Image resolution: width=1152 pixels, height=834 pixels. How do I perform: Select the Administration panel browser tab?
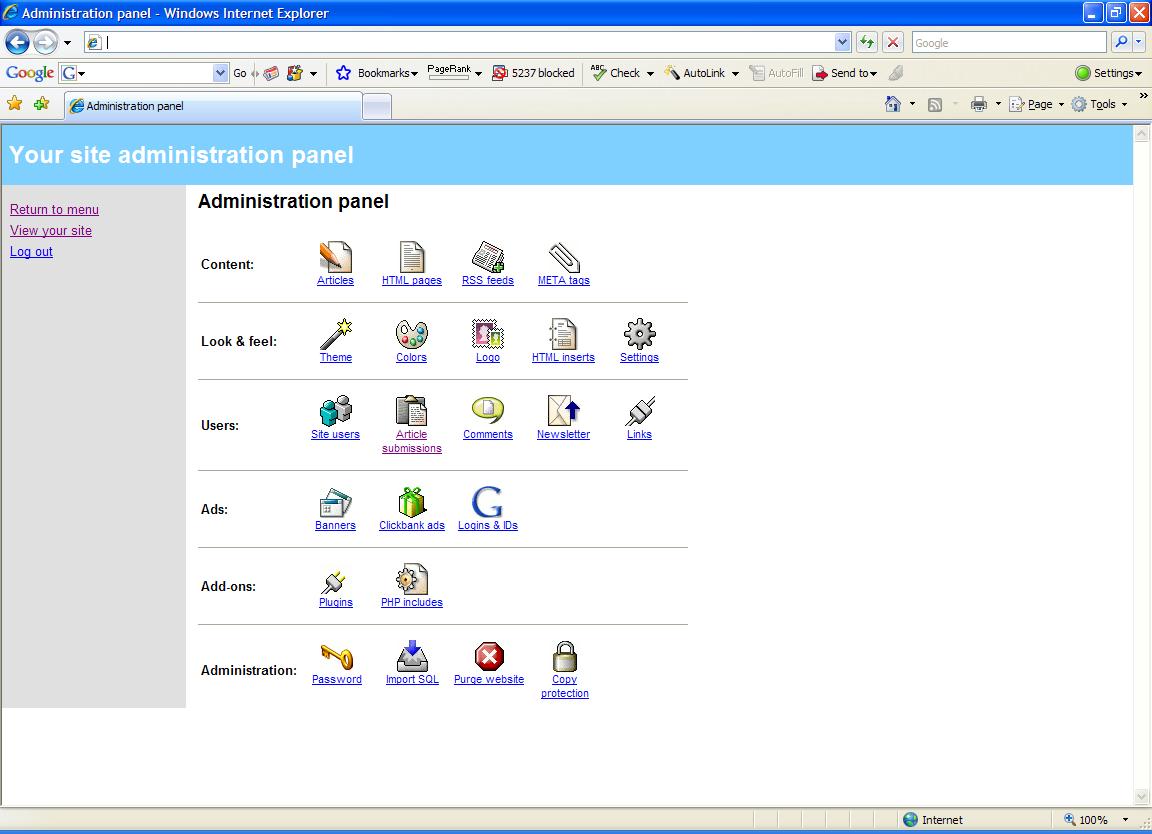213,106
